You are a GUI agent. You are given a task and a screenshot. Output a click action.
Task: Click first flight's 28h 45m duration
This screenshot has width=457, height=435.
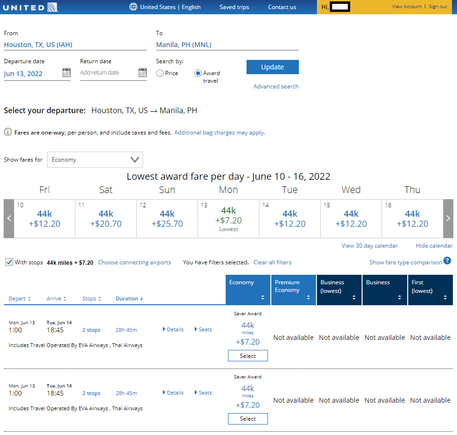point(126,330)
